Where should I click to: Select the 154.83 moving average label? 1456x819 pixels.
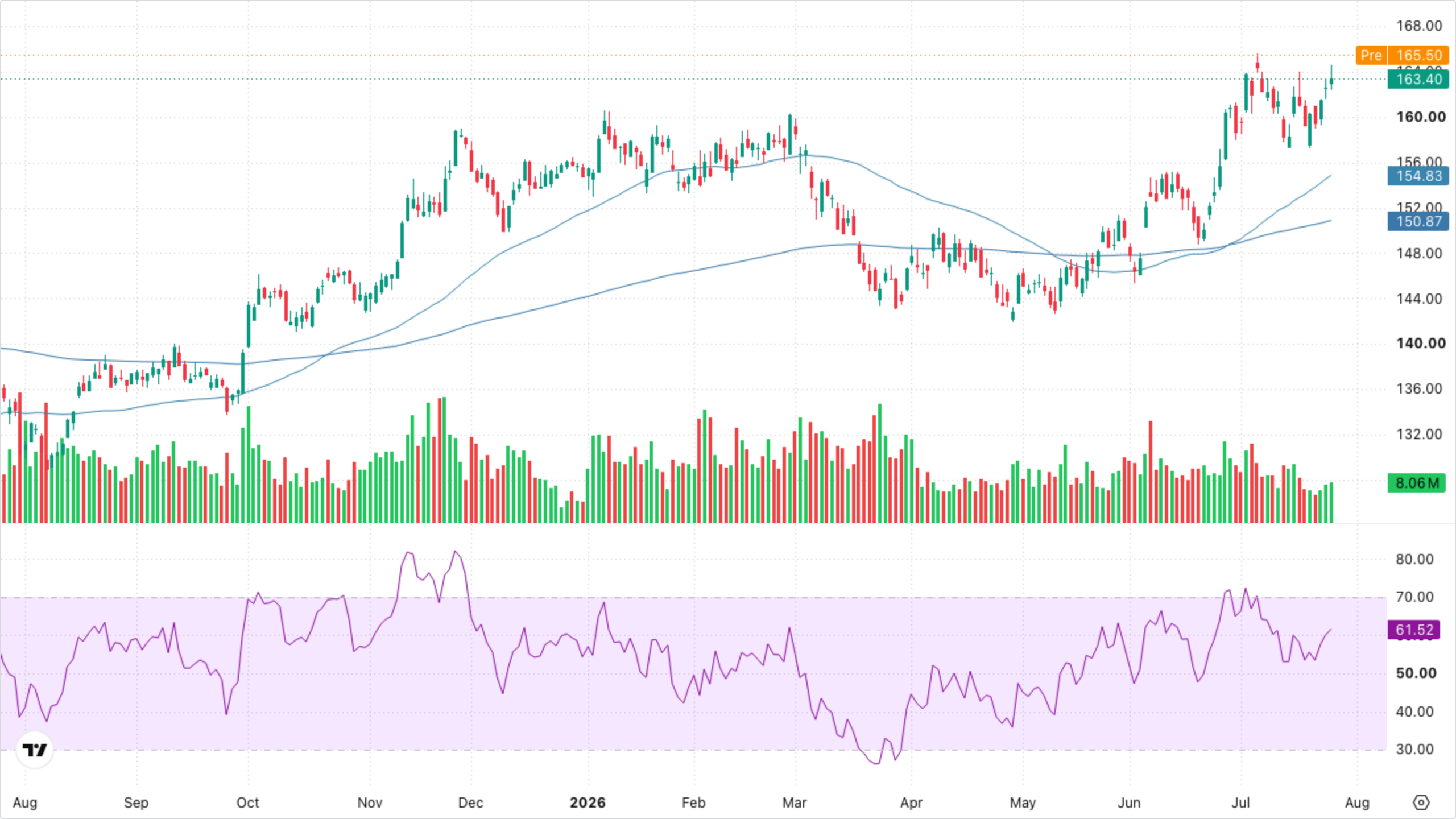click(x=1418, y=176)
